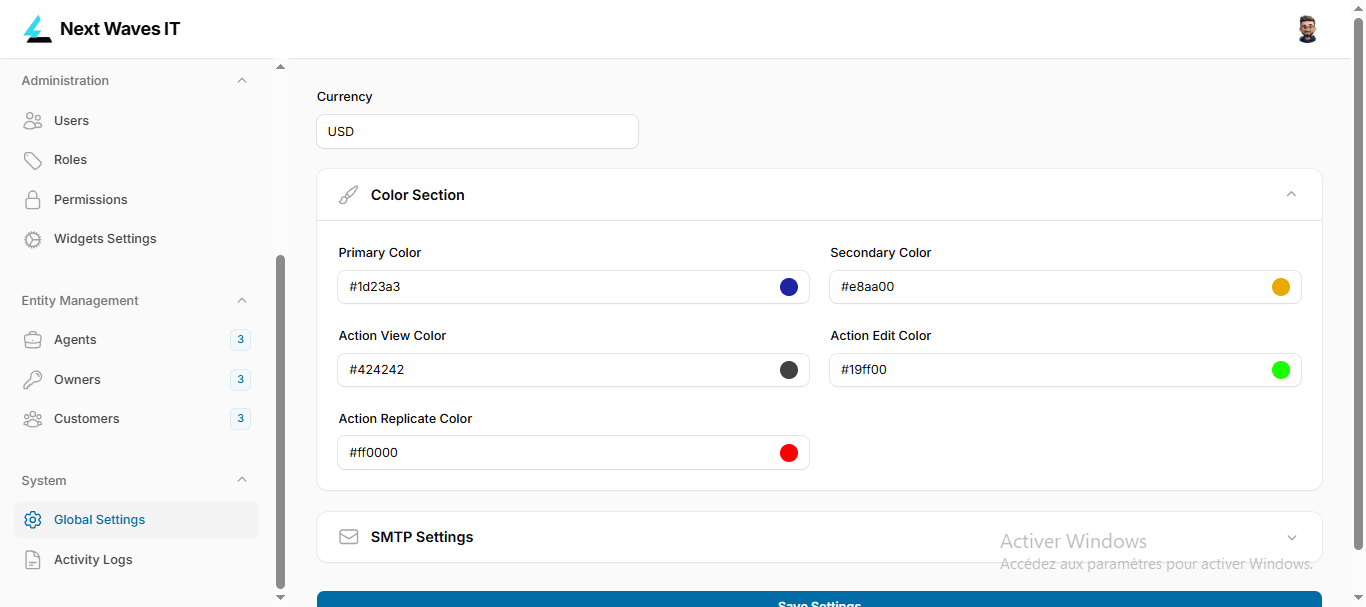Open the Secondary Color orange swatch picker

(x=1281, y=287)
